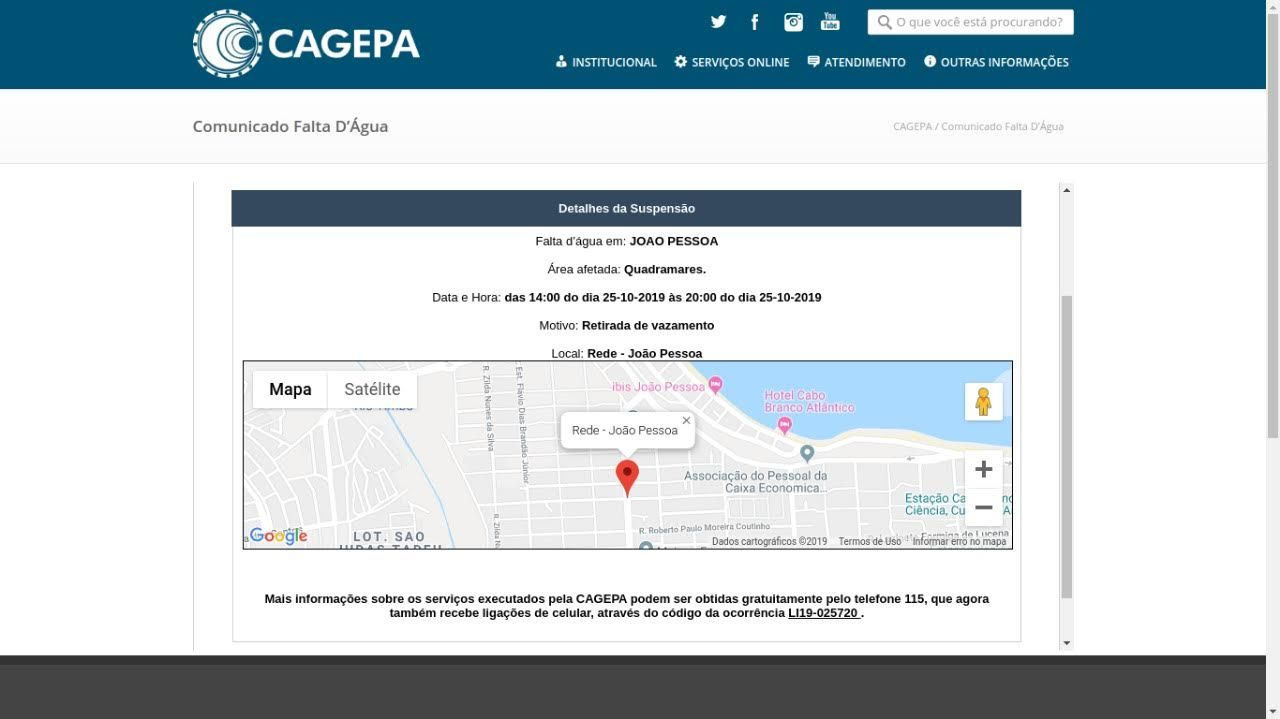The width and height of the screenshot is (1280, 719).
Task: Click the Hotel Cabo Branco Atlântico marker
Action: click(784, 426)
